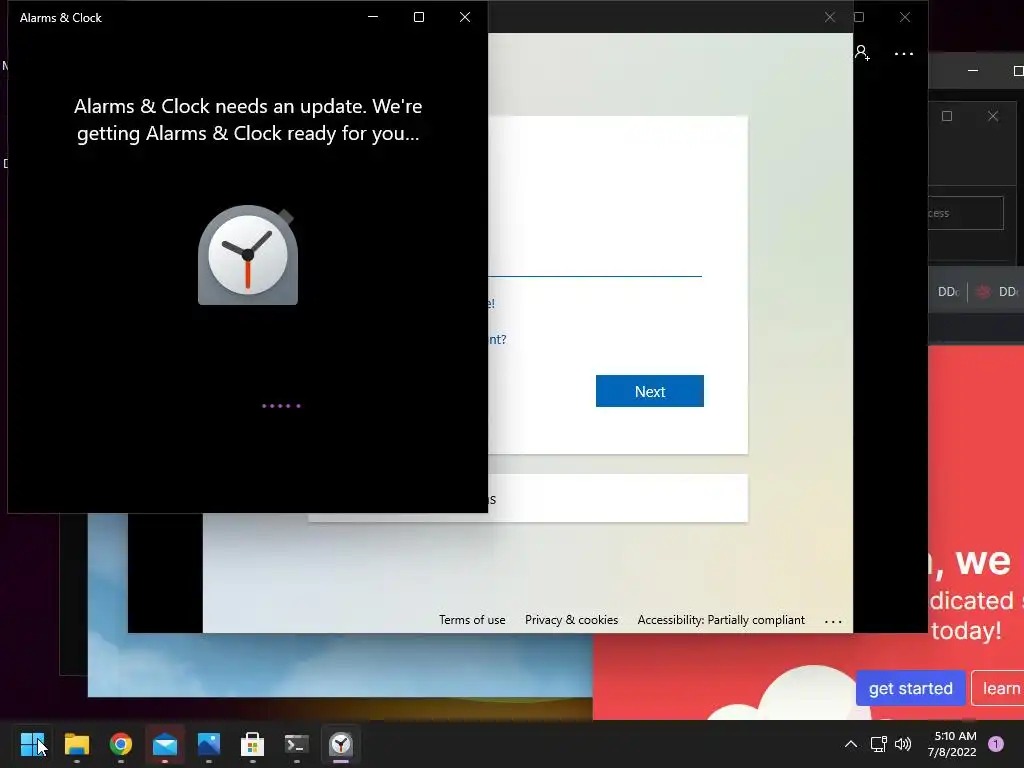Click the Alarms & Clock stopwatch logo
The height and width of the screenshot is (768, 1024).
[x=248, y=256]
